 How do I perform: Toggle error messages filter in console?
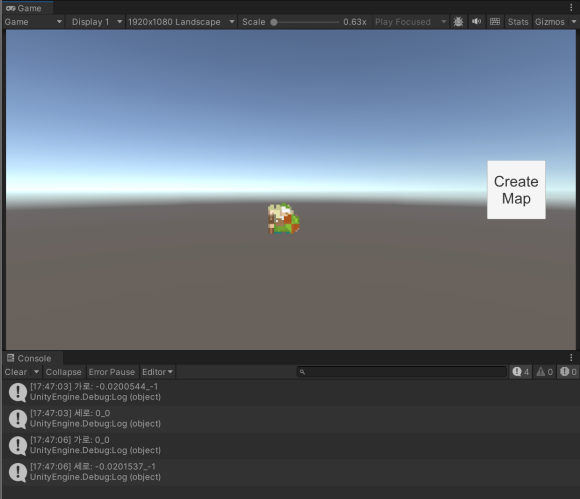pos(568,372)
